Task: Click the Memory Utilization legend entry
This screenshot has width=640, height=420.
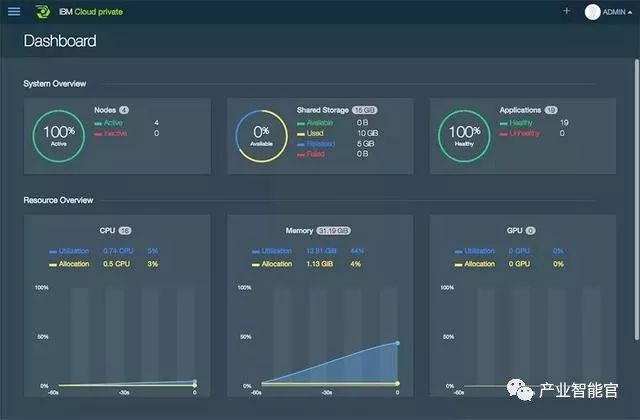Action: tap(272, 251)
